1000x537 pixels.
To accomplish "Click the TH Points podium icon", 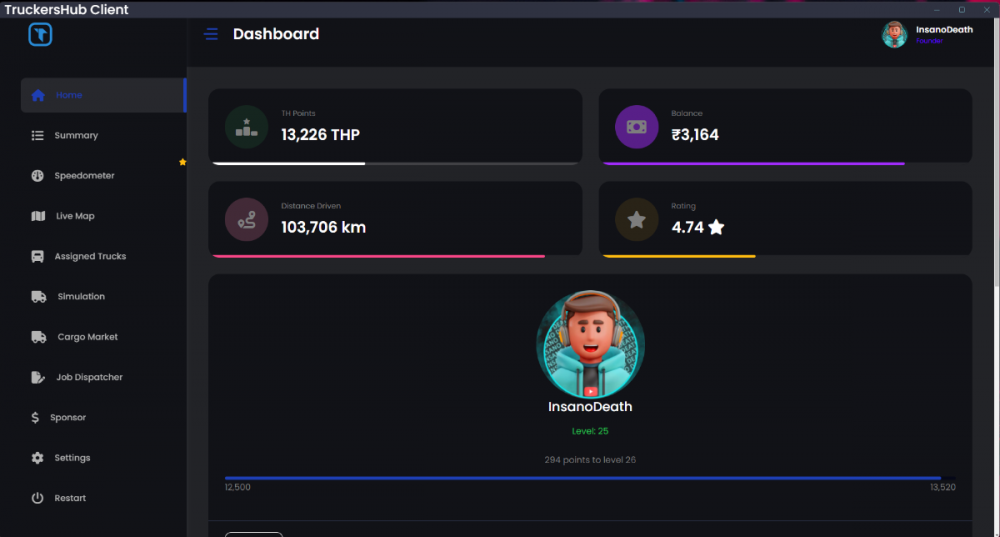I will click(x=247, y=127).
